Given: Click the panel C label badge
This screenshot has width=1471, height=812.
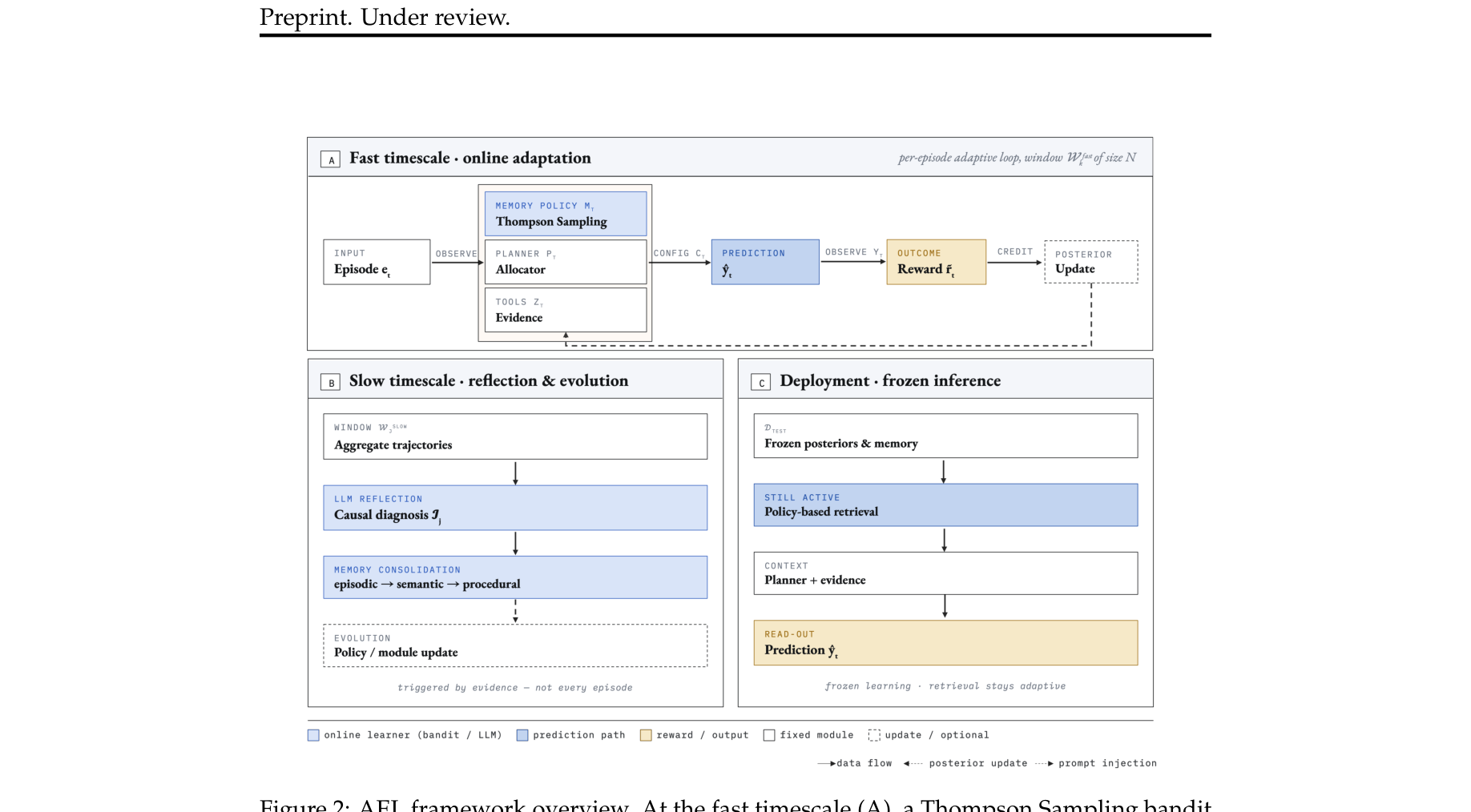Looking at the screenshot, I should (x=760, y=383).
